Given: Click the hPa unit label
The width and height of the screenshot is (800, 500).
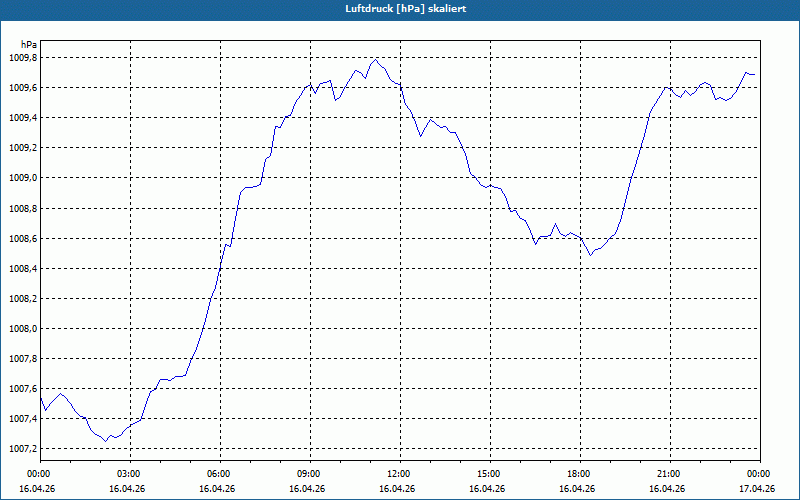Looking at the screenshot, I should tap(29, 44).
